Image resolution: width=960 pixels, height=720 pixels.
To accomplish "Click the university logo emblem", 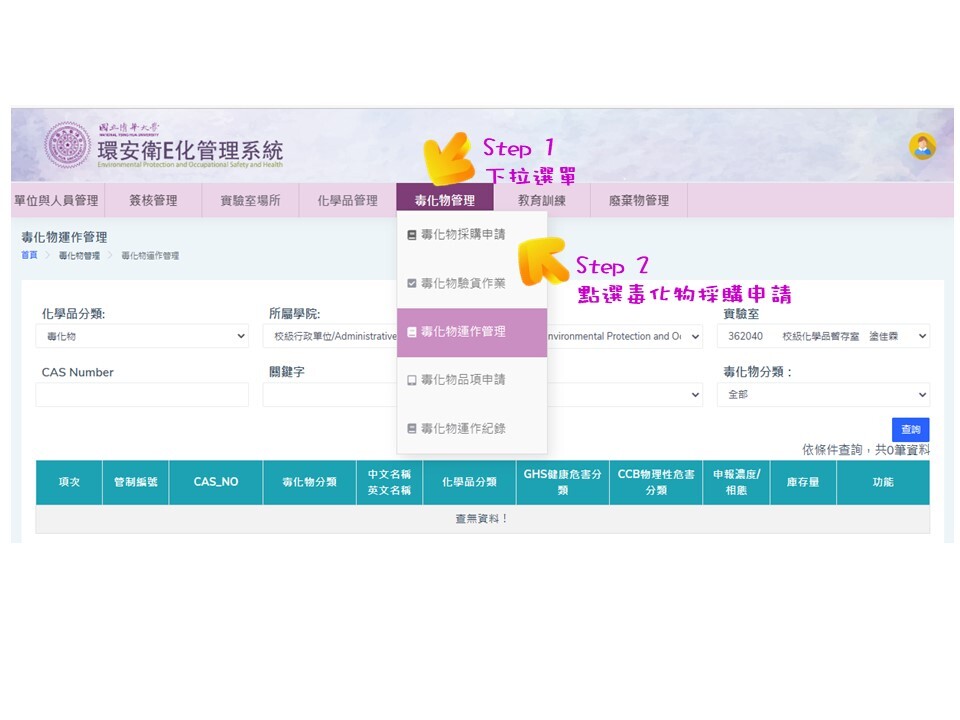I will [67, 146].
